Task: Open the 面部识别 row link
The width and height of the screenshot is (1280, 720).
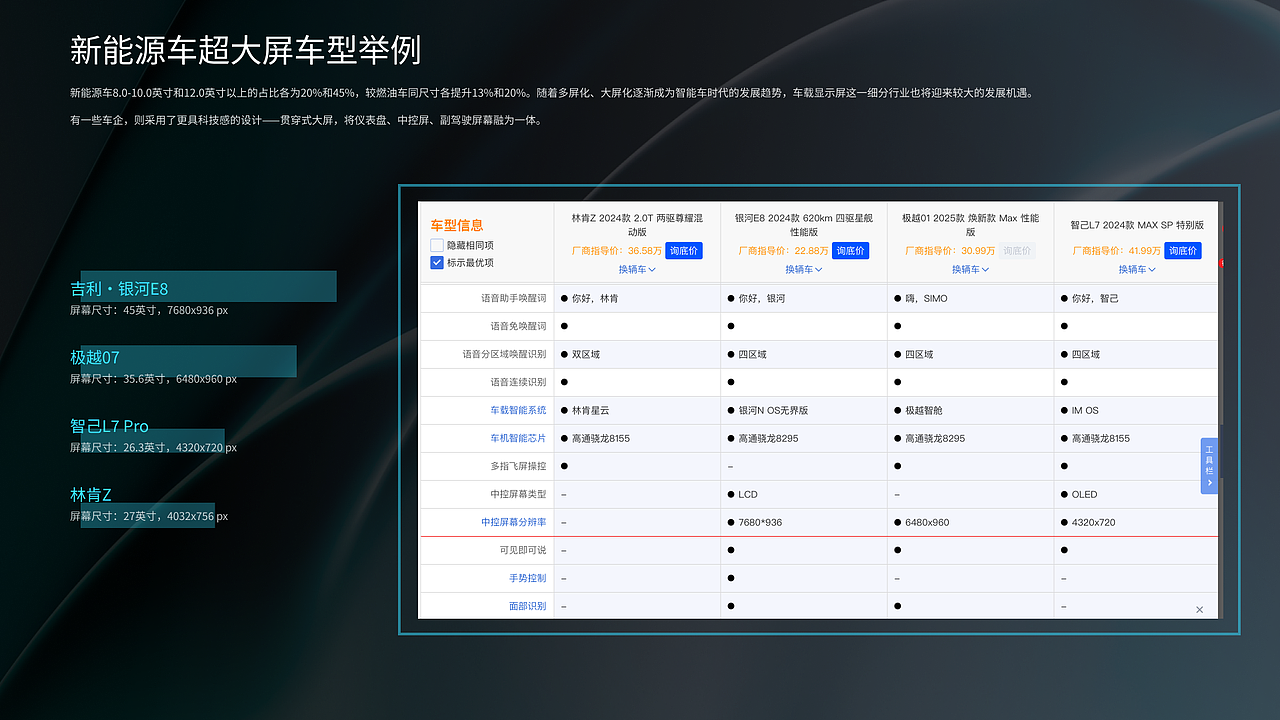Action: point(528,606)
